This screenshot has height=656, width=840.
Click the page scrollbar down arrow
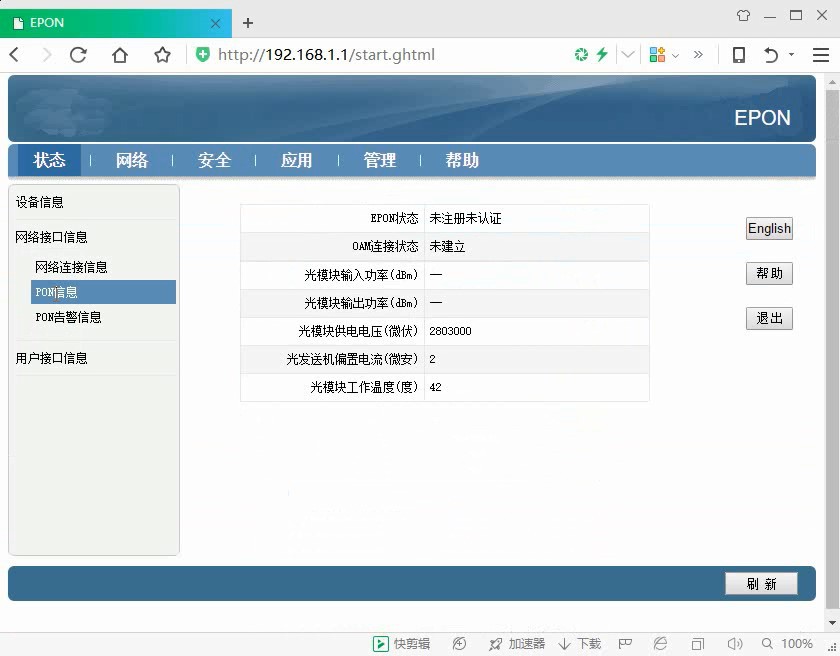click(832, 623)
